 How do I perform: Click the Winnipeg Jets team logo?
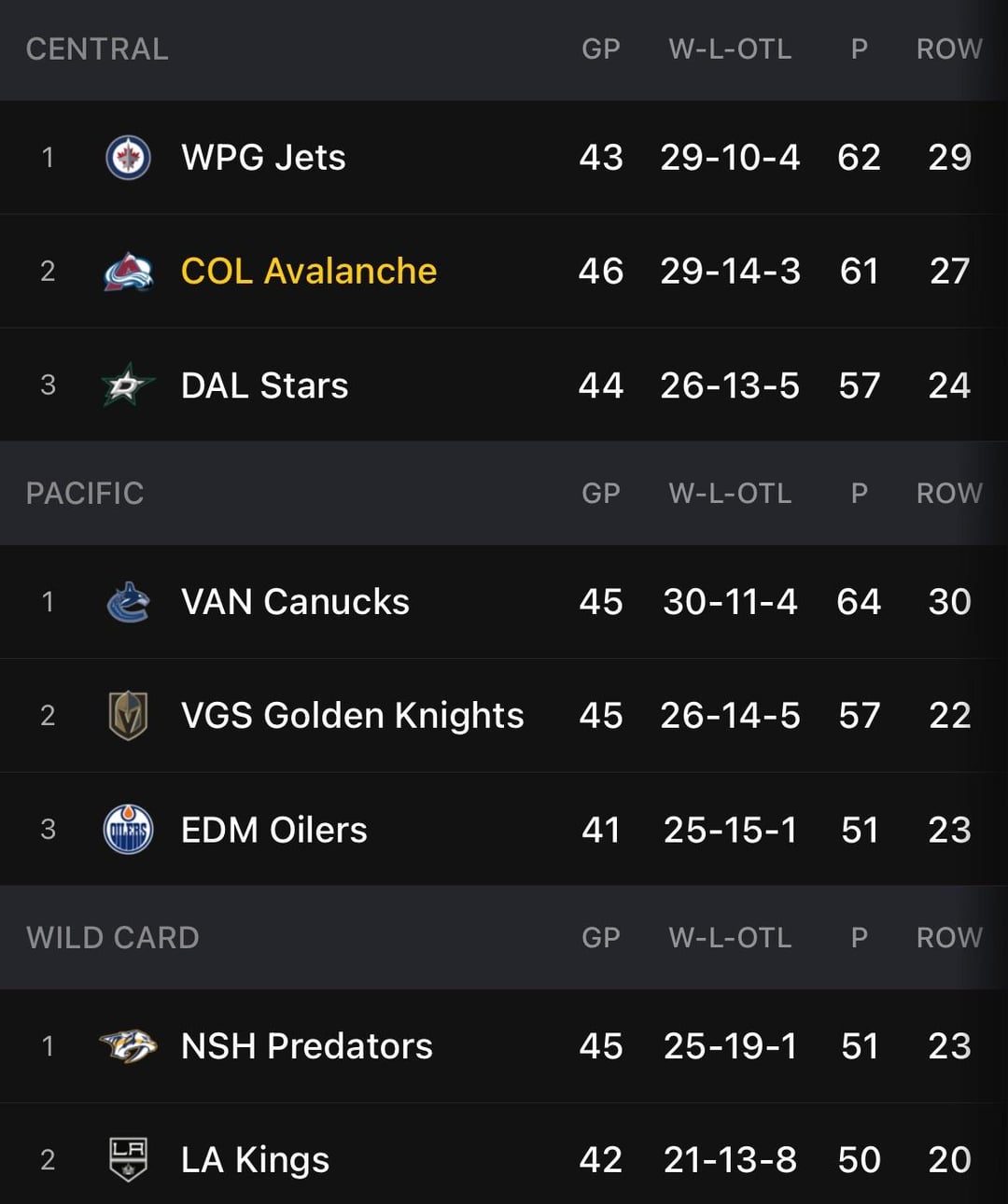(128, 158)
